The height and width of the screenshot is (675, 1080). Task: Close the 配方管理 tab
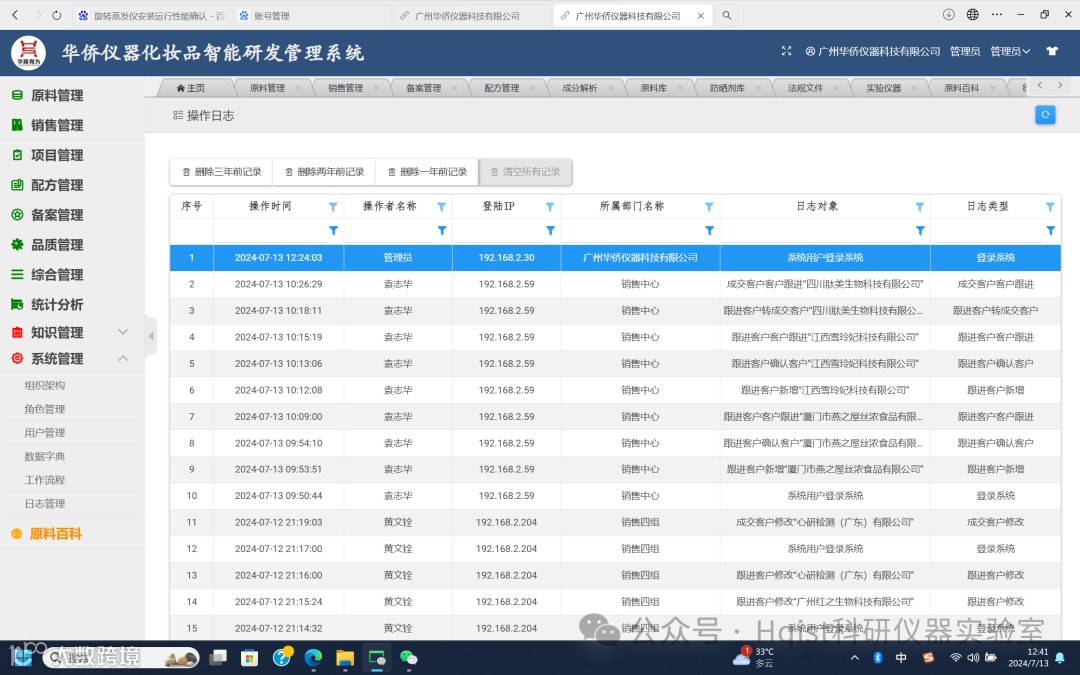(x=532, y=88)
